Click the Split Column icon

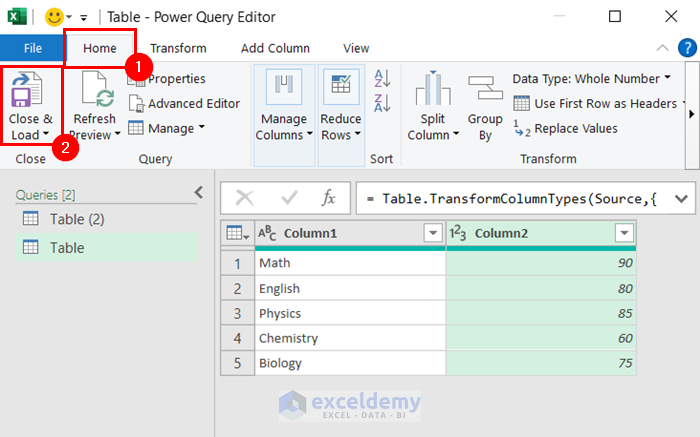coord(433,88)
